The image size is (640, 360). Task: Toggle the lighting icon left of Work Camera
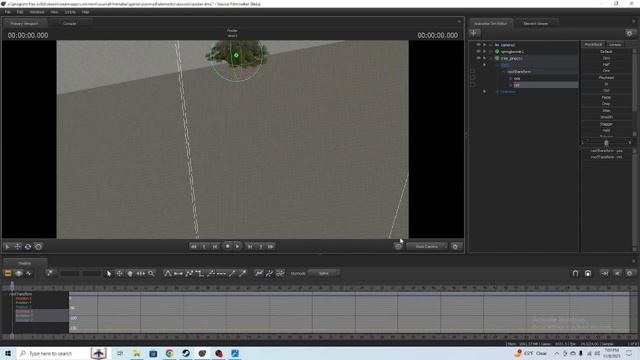point(398,247)
